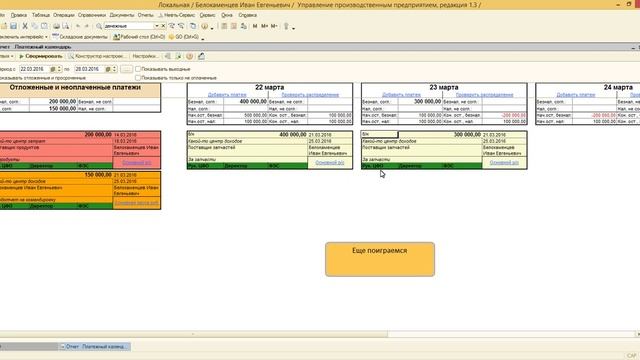Click the Paste clipboard icon
The width and height of the screenshot is (640, 360).
click(x=44, y=26)
